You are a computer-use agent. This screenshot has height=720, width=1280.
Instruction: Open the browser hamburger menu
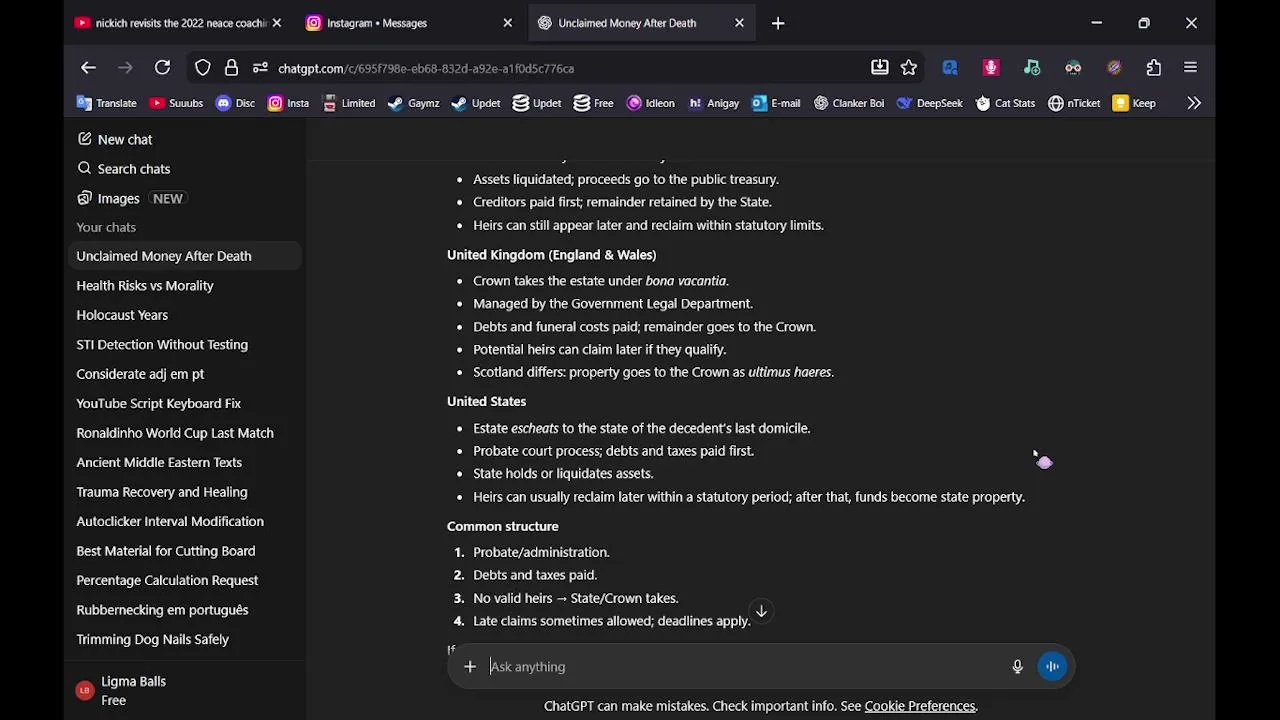pos(1190,68)
